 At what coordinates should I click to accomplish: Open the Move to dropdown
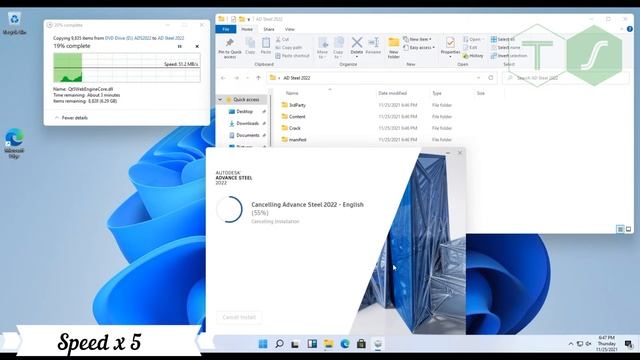[x=322, y=48]
